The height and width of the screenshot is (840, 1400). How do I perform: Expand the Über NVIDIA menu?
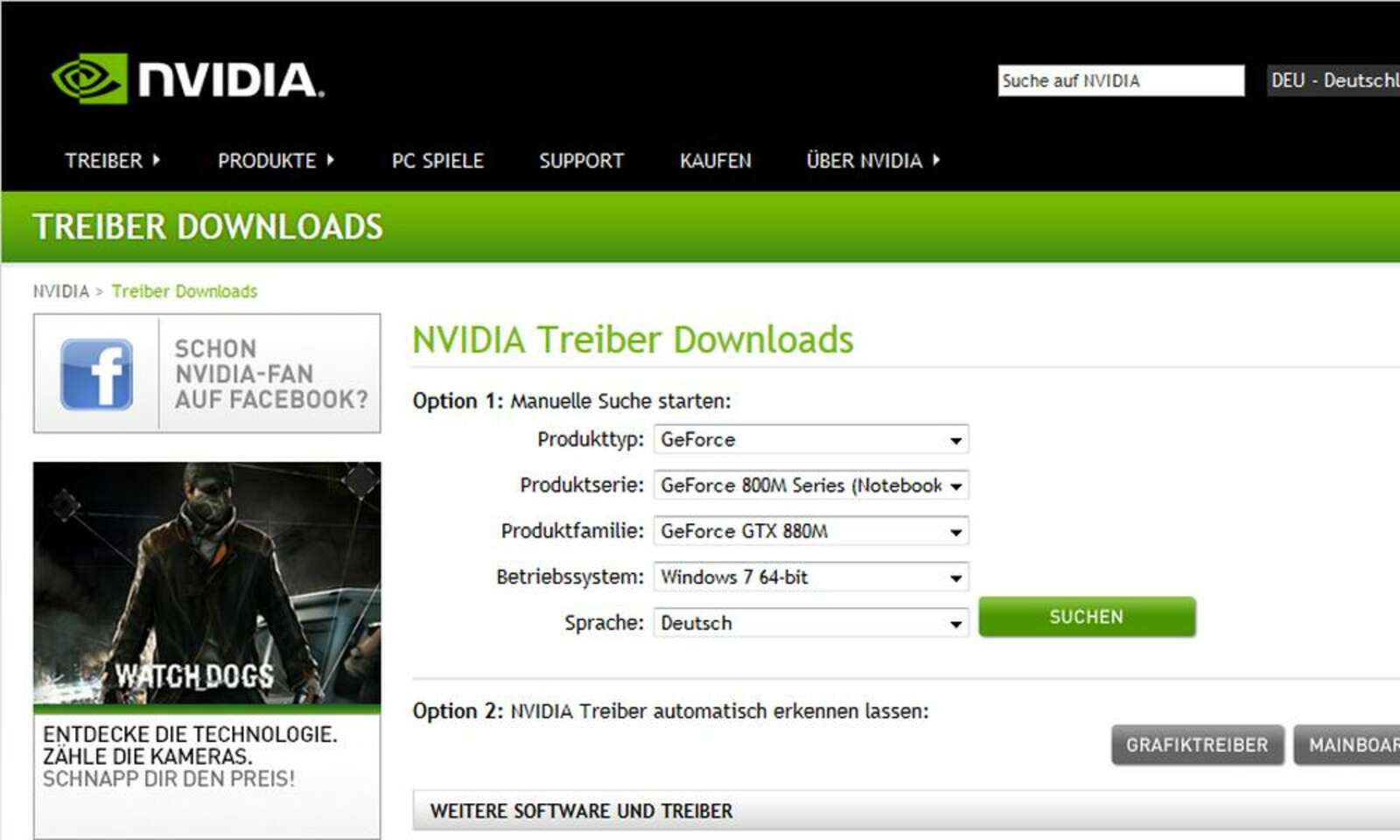point(871,161)
